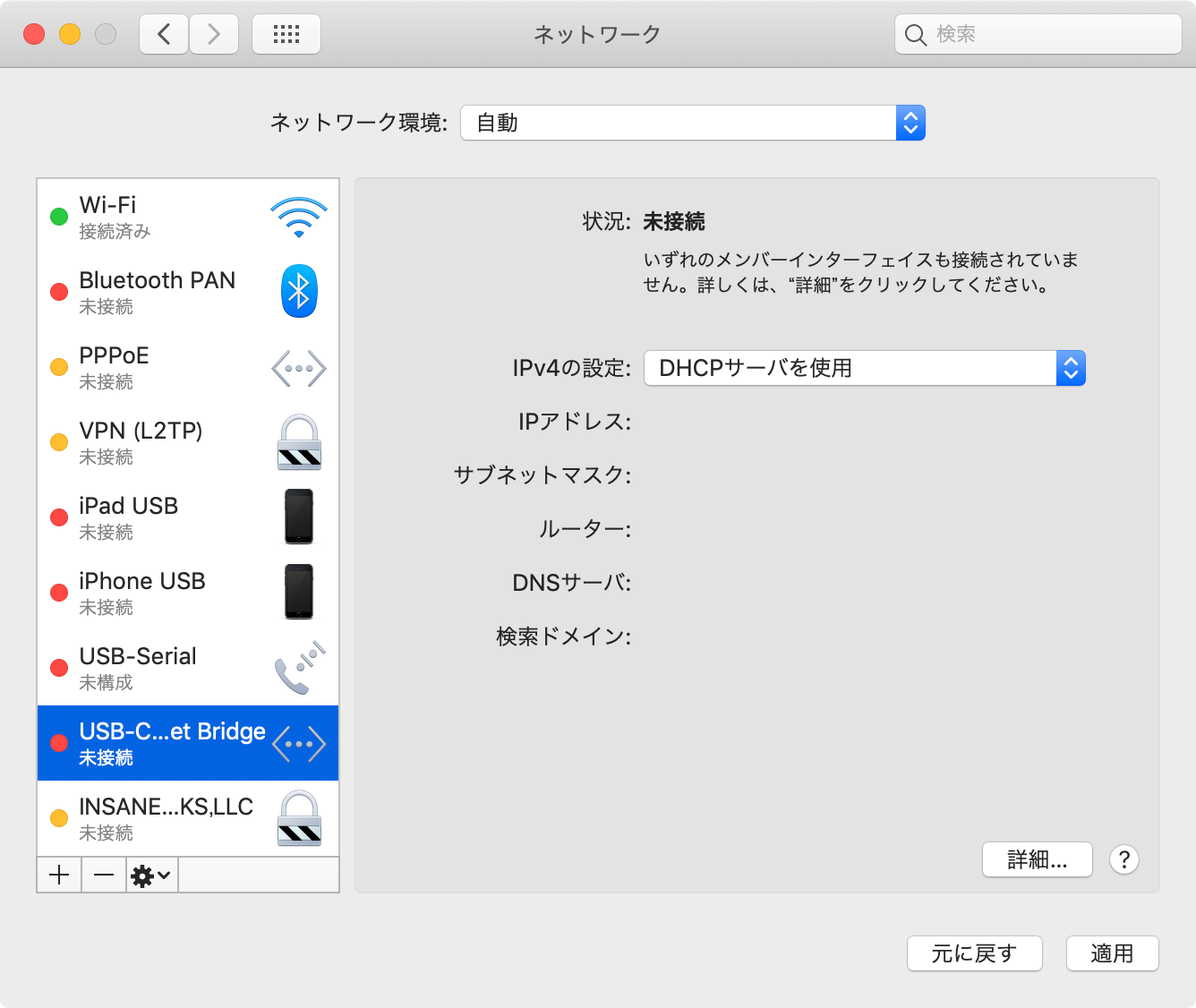This screenshot has height=1008, width=1196.
Task: Select the Wi-Fi service row
Action: pos(188,217)
